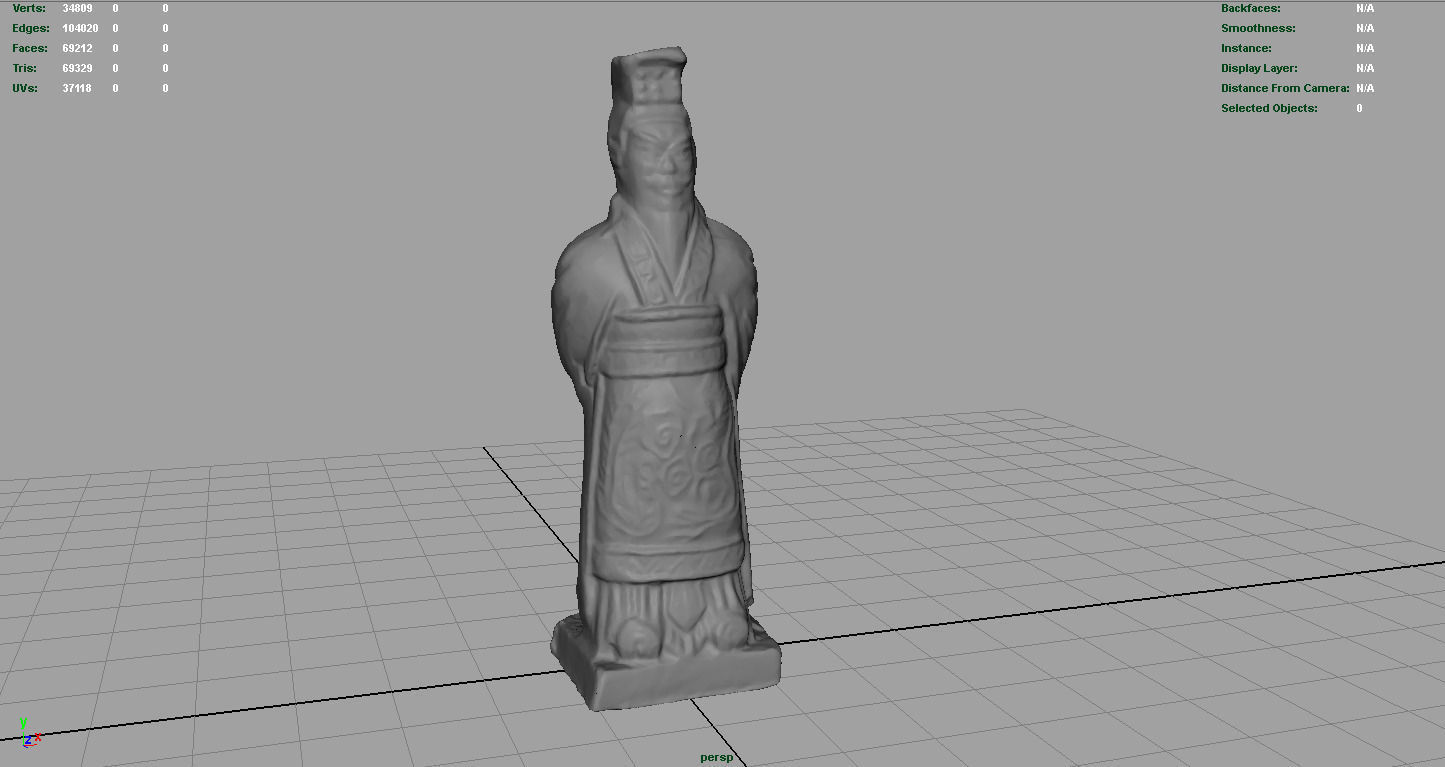1445x767 pixels.
Task: Click the Edges: label in the HUD
Action: click(x=31, y=28)
